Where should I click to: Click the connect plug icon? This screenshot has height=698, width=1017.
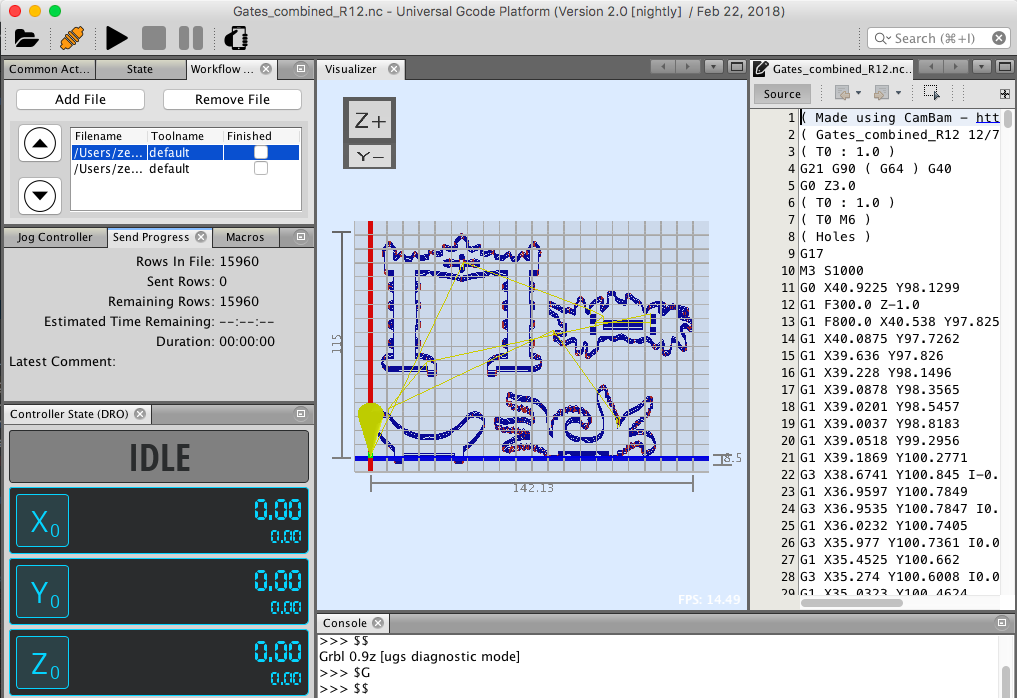pos(72,38)
